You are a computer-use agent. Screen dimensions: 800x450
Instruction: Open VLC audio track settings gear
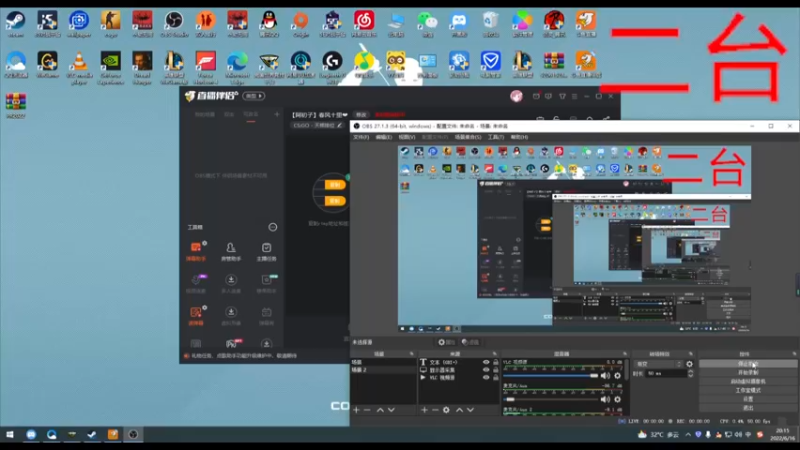(617, 376)
